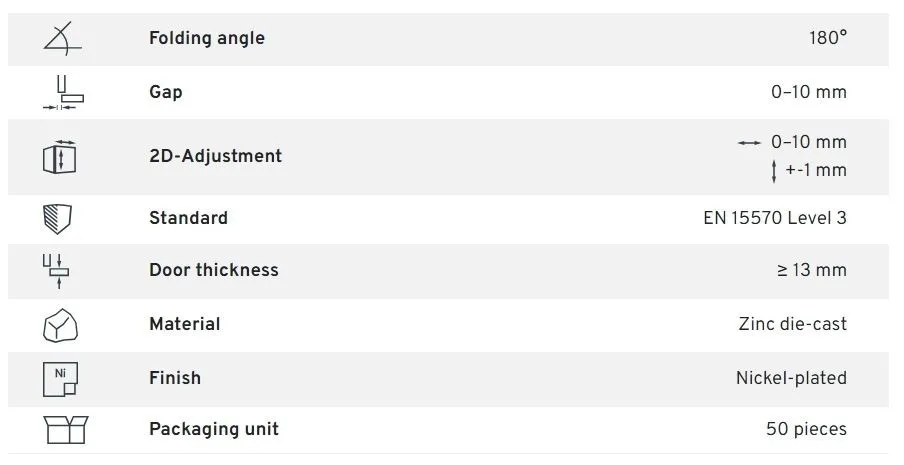Click the 180° folding angle value
The image size is (904, 465).
point(828,39)
